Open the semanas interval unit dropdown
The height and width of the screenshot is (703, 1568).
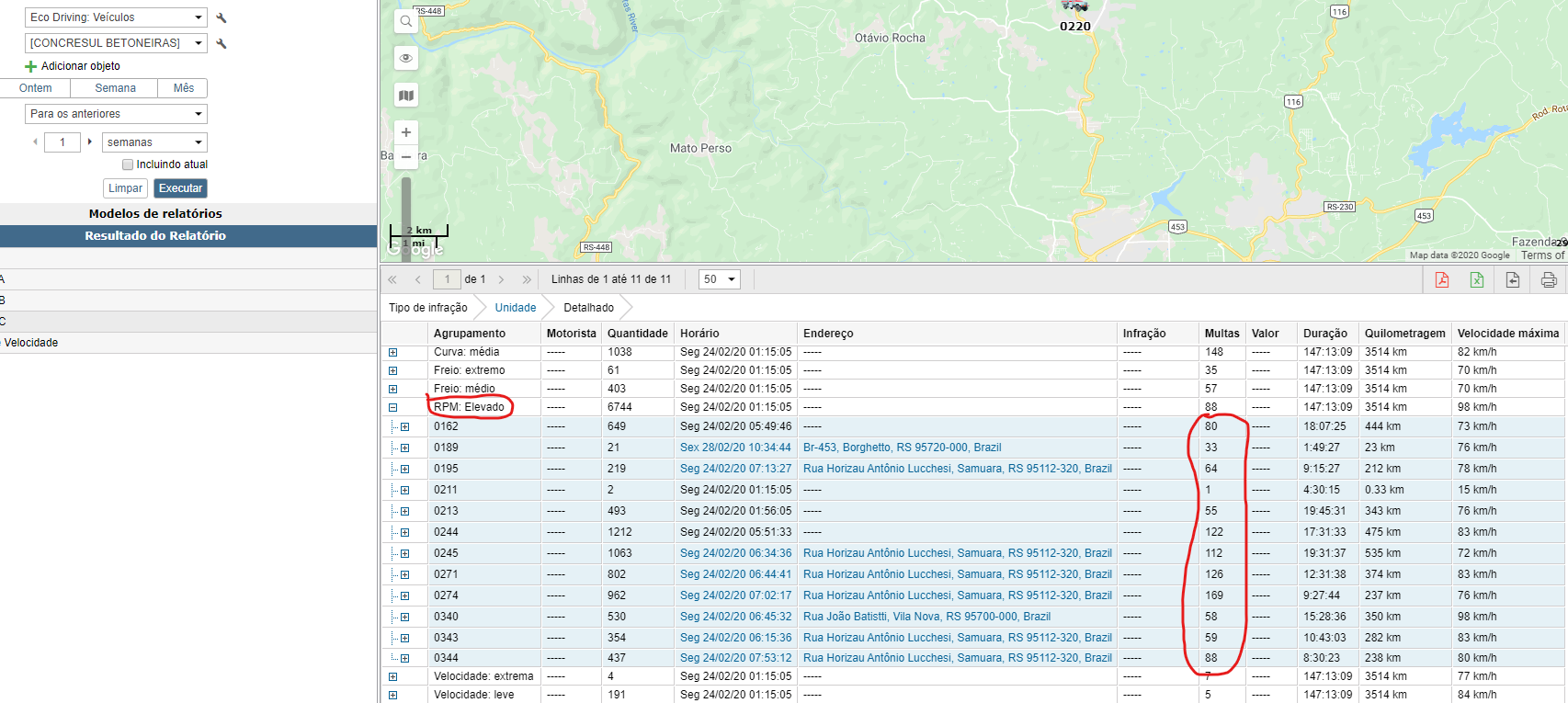point(154,142)
